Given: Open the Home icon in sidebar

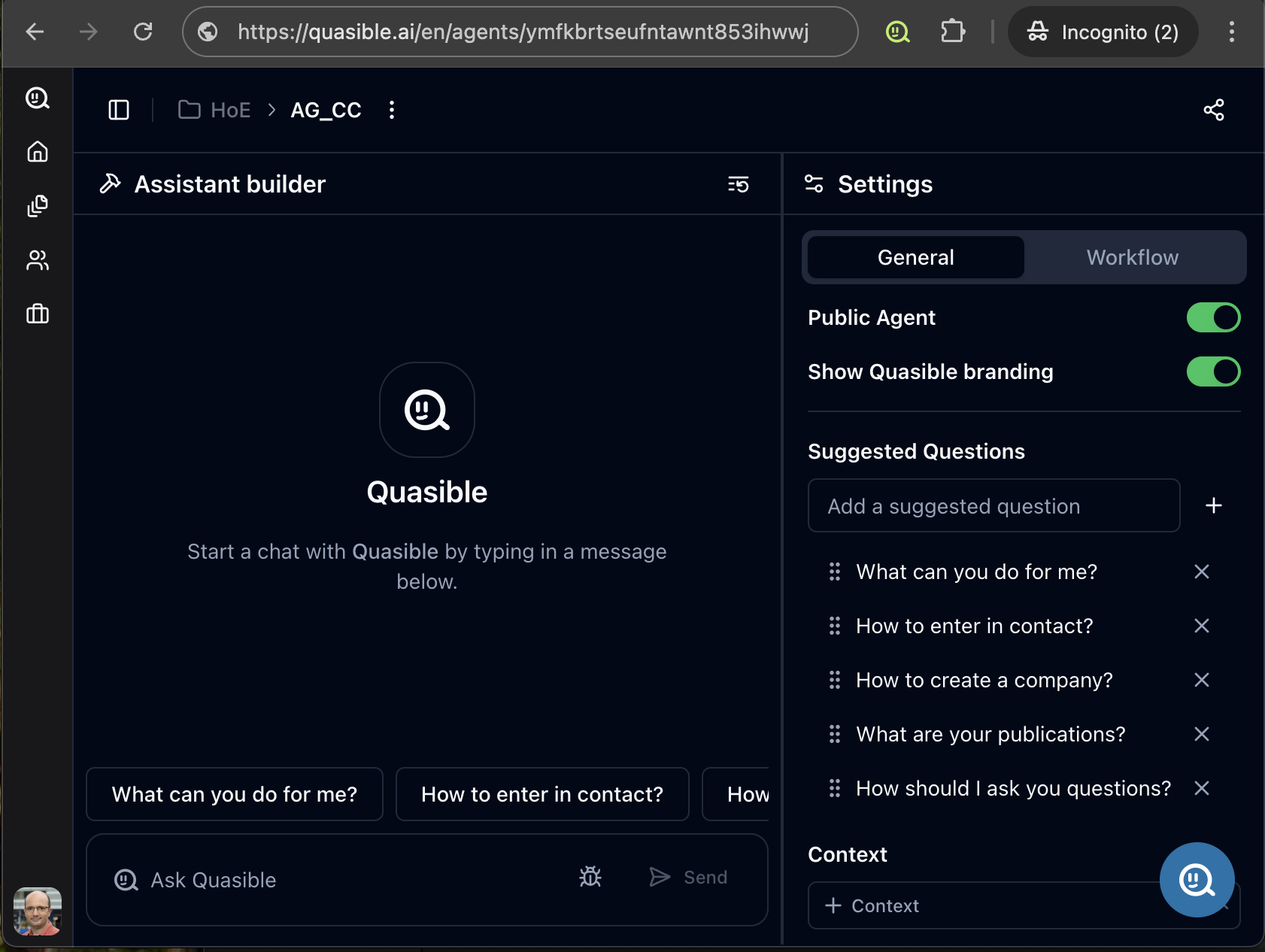Looking at the screenshot, I should [38, 152].
